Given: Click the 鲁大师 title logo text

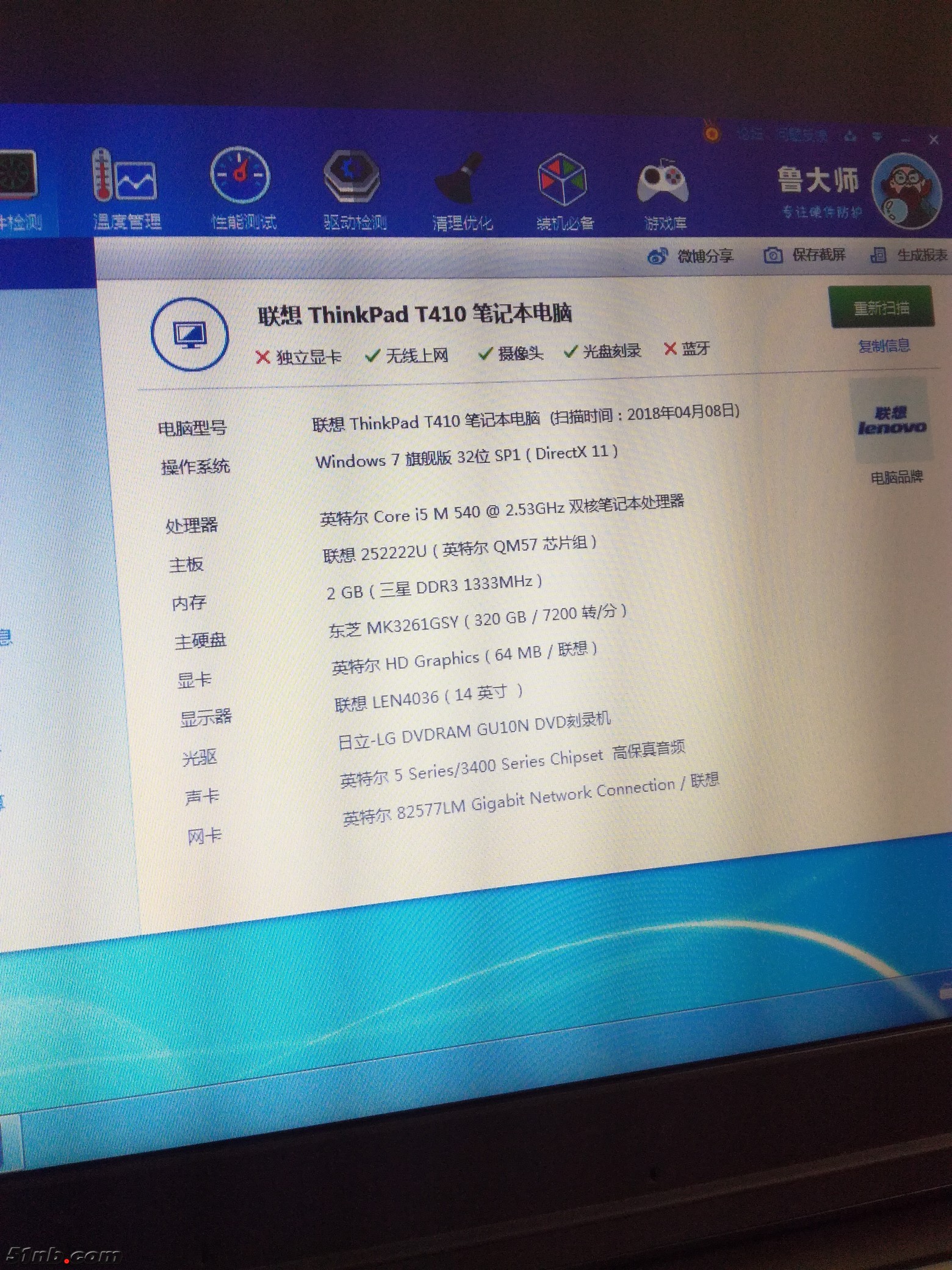Looking at the screenshot, I should point(818,181).
